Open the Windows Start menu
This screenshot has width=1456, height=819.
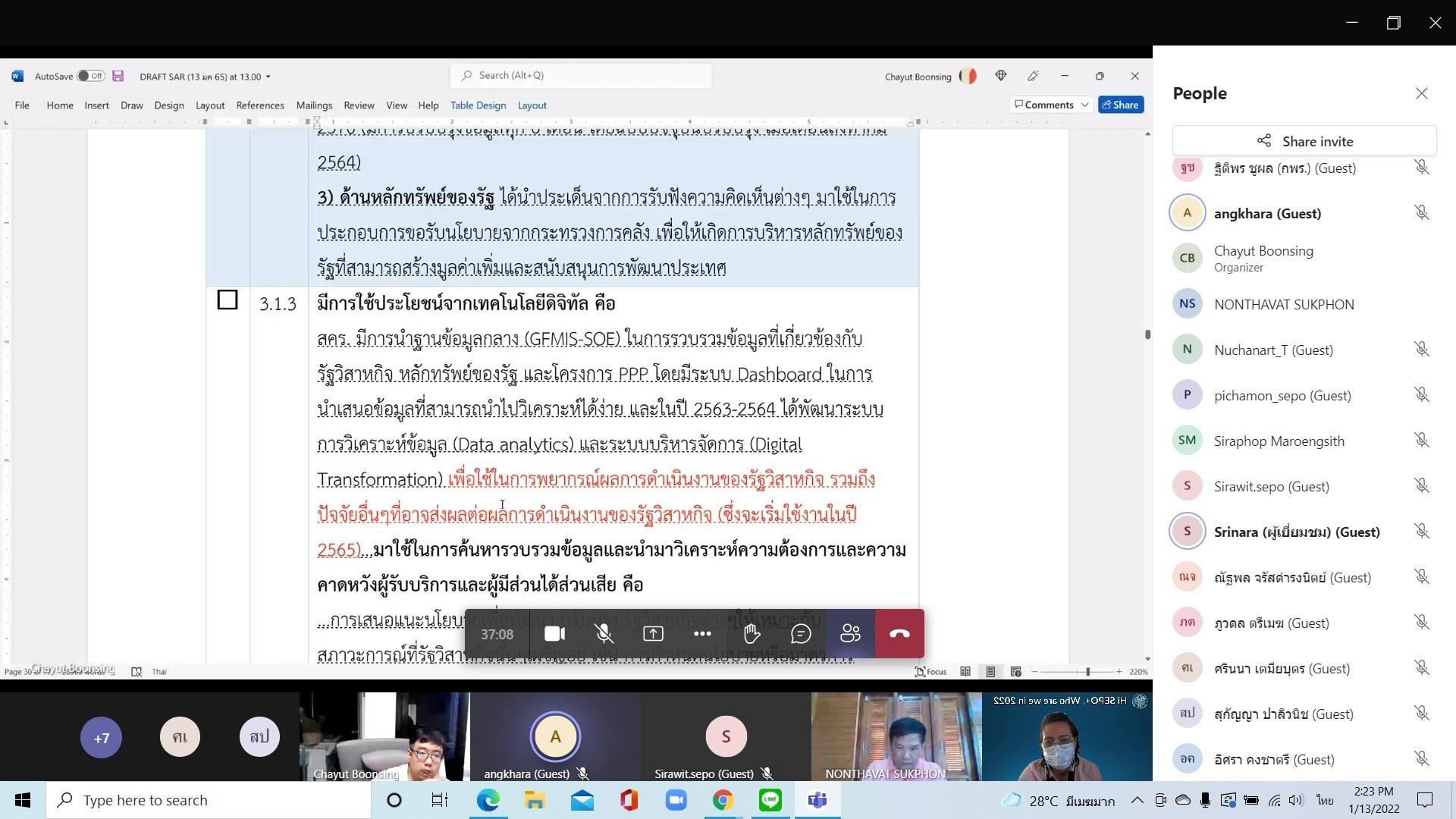[x=23, y=800]
